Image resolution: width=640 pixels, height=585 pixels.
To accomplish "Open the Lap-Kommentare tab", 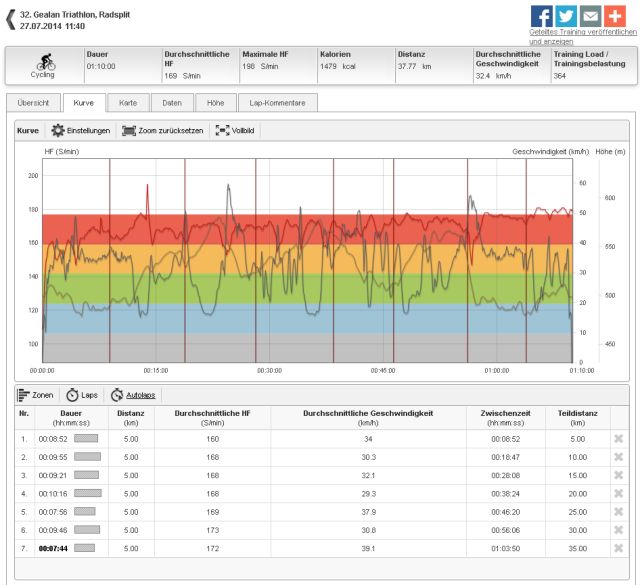I will 278,102.
